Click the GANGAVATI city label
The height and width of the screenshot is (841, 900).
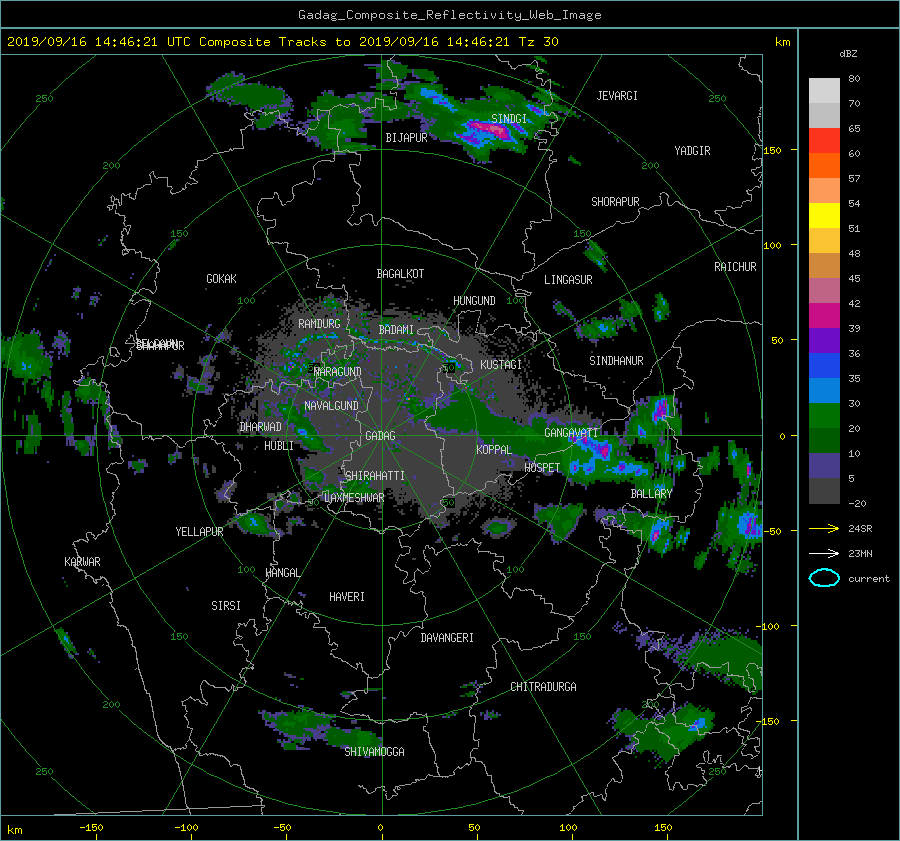pyautogui.click(x=571, y=433)
